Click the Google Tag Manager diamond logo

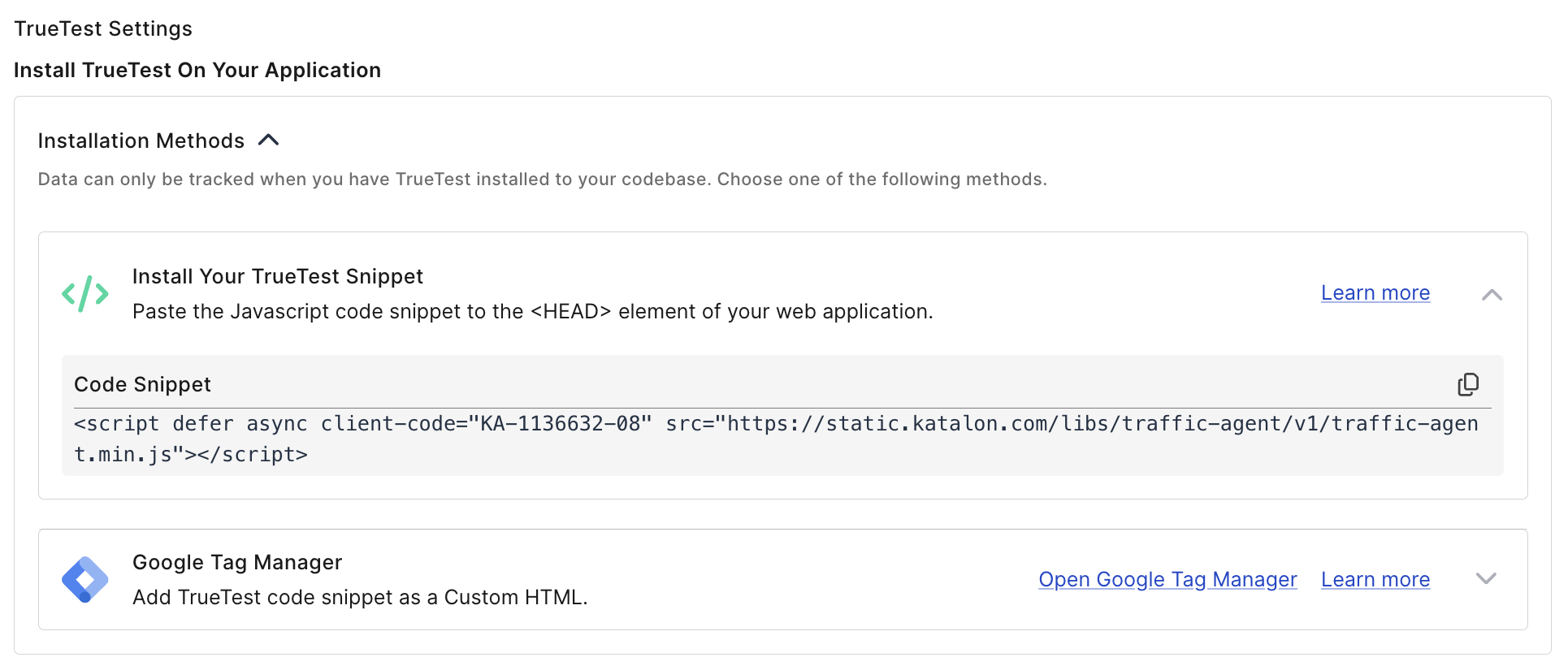click(x=85, y=580)
